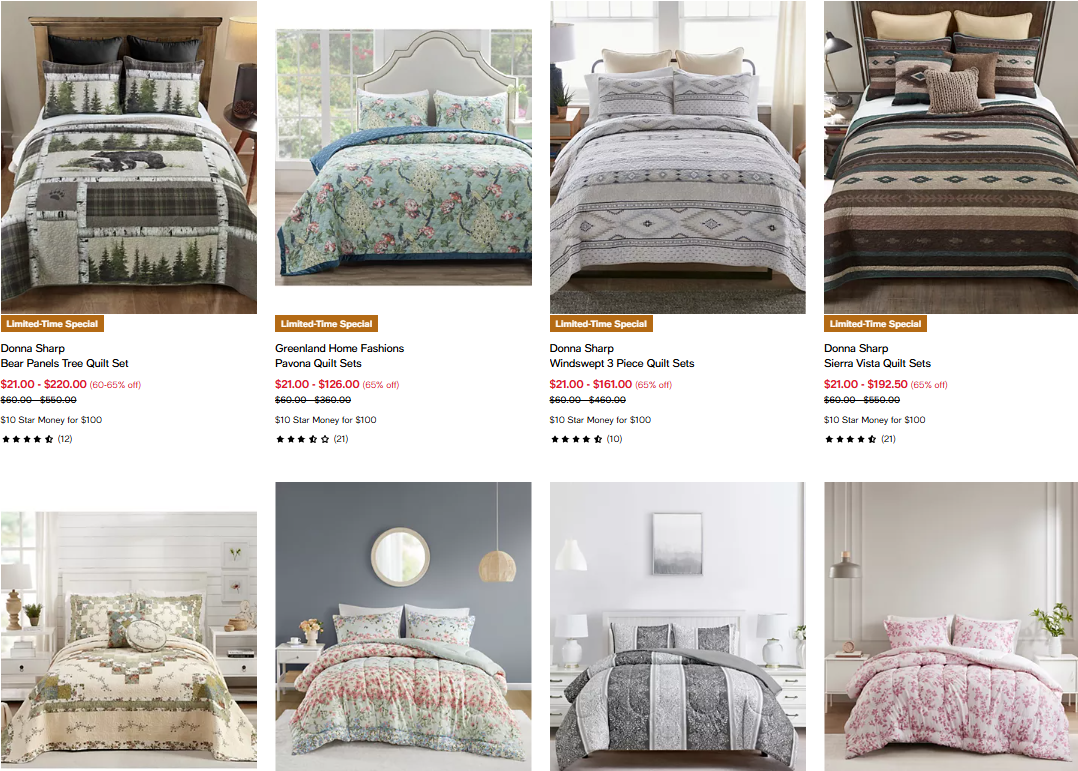
Task: Open the gray striped paisley comforter image
Action: click(678, 626)
